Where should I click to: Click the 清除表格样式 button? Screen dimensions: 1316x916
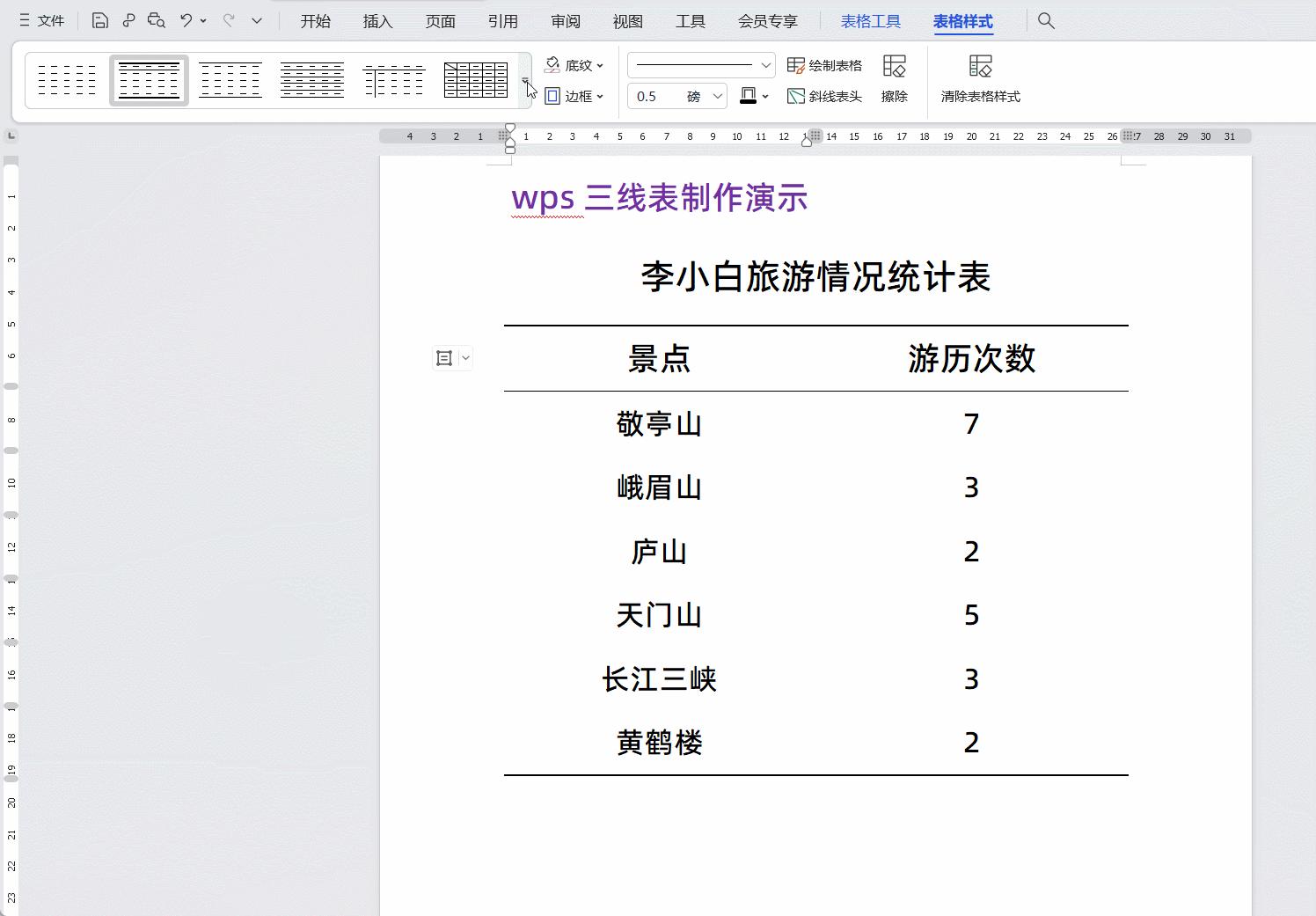980,79
